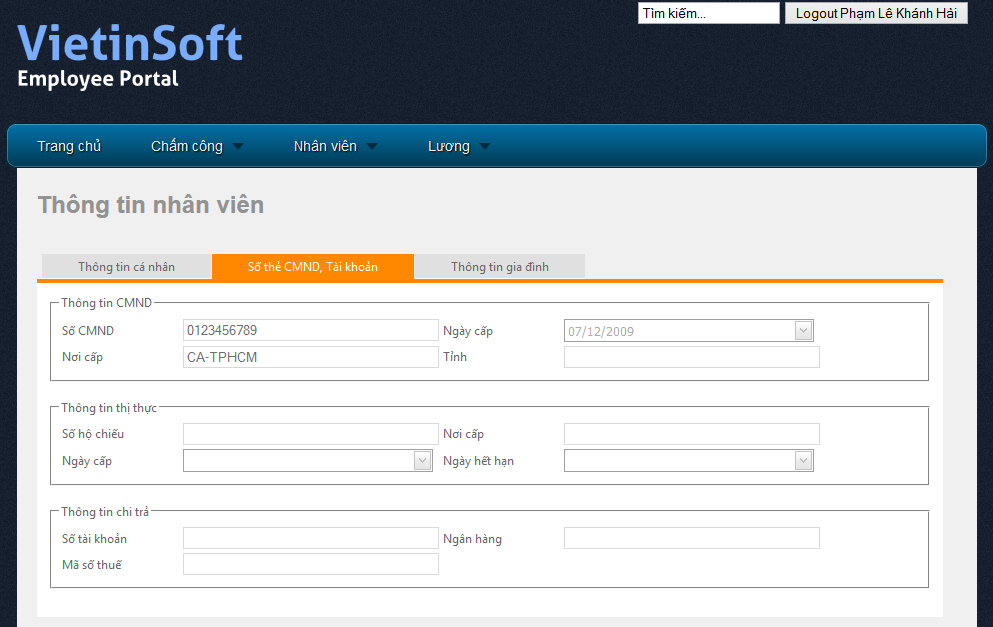The image size is (993, 627).
Task: Click the Số tài khoản input field
Action: pyautogui.click(x=310, y=539)
